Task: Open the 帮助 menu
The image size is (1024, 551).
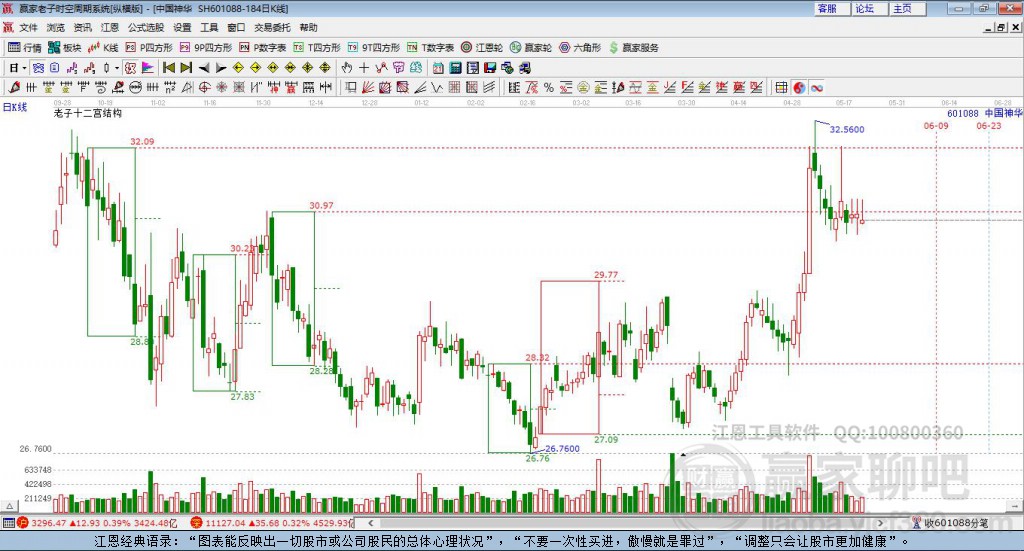Action: point(308,27)
